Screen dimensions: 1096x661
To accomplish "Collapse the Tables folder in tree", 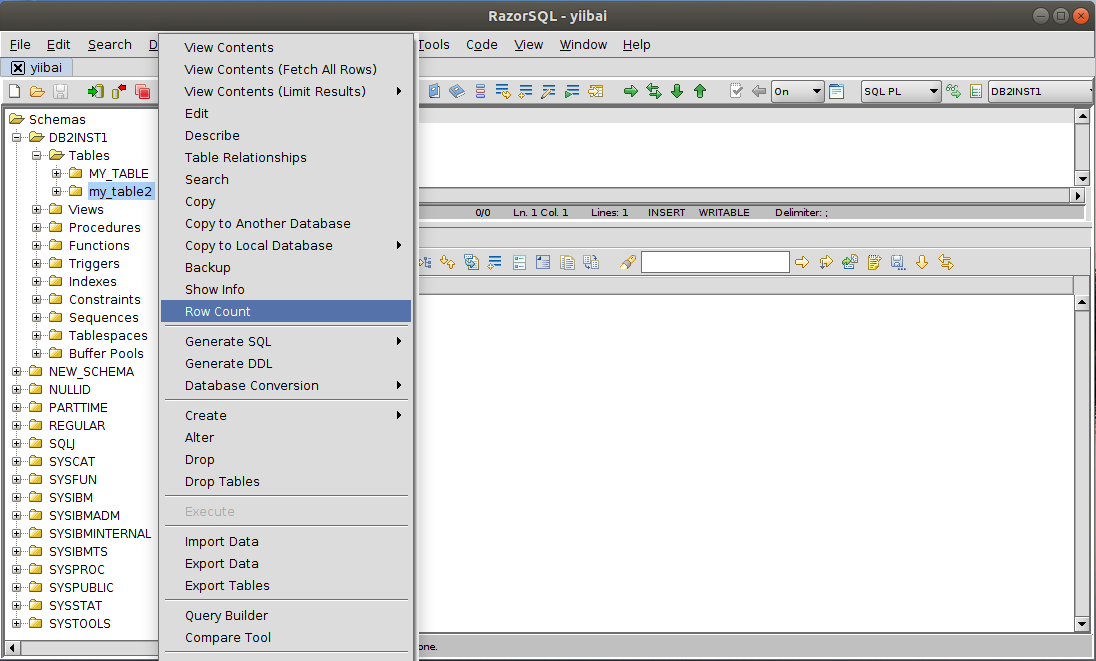I will 37,156.
